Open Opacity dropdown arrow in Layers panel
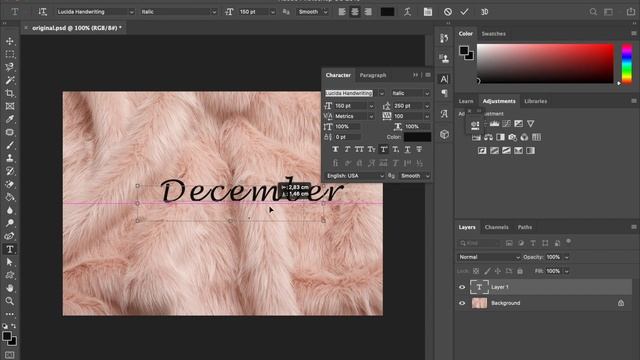The height and width of the screenshot is (360, 640). [567, 257]
